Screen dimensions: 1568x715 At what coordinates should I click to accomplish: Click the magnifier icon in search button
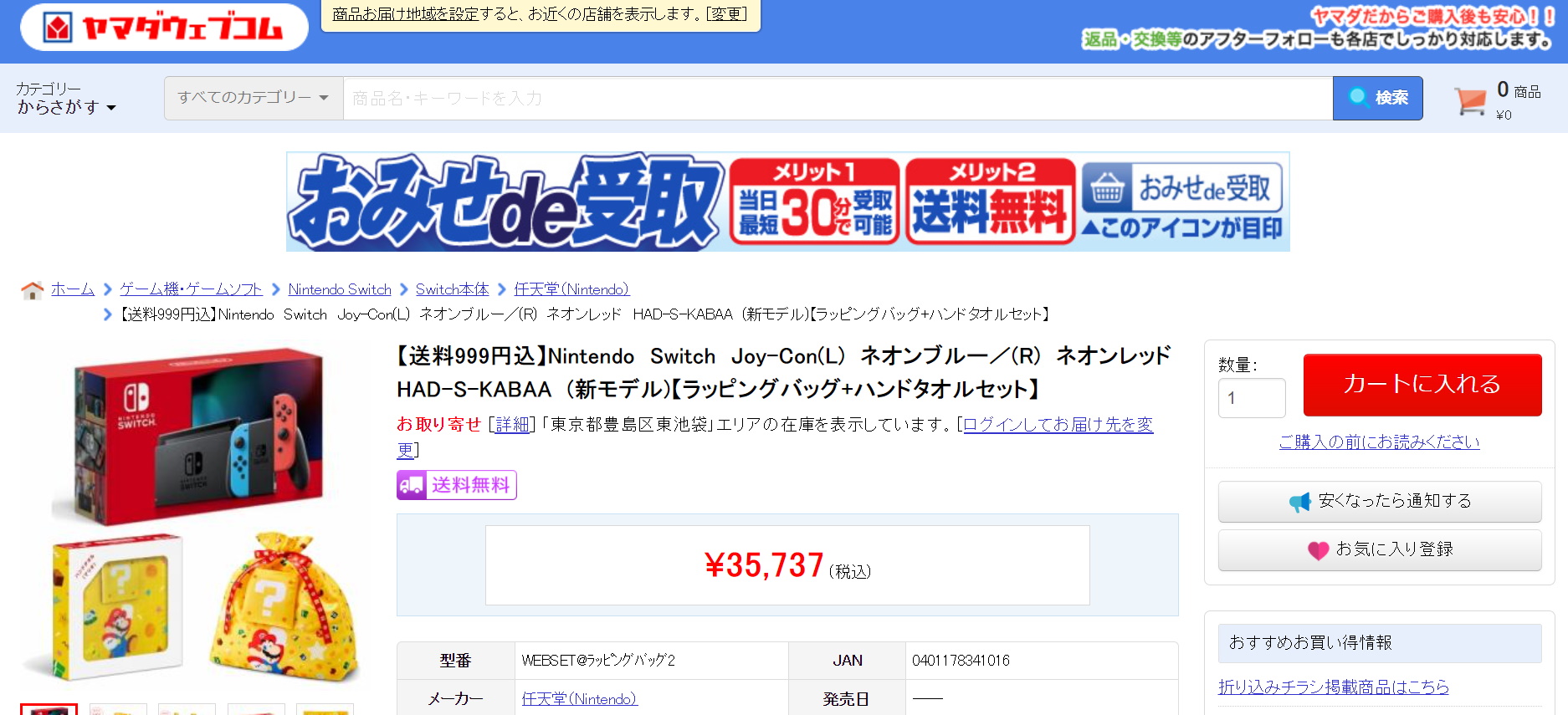1358,98
